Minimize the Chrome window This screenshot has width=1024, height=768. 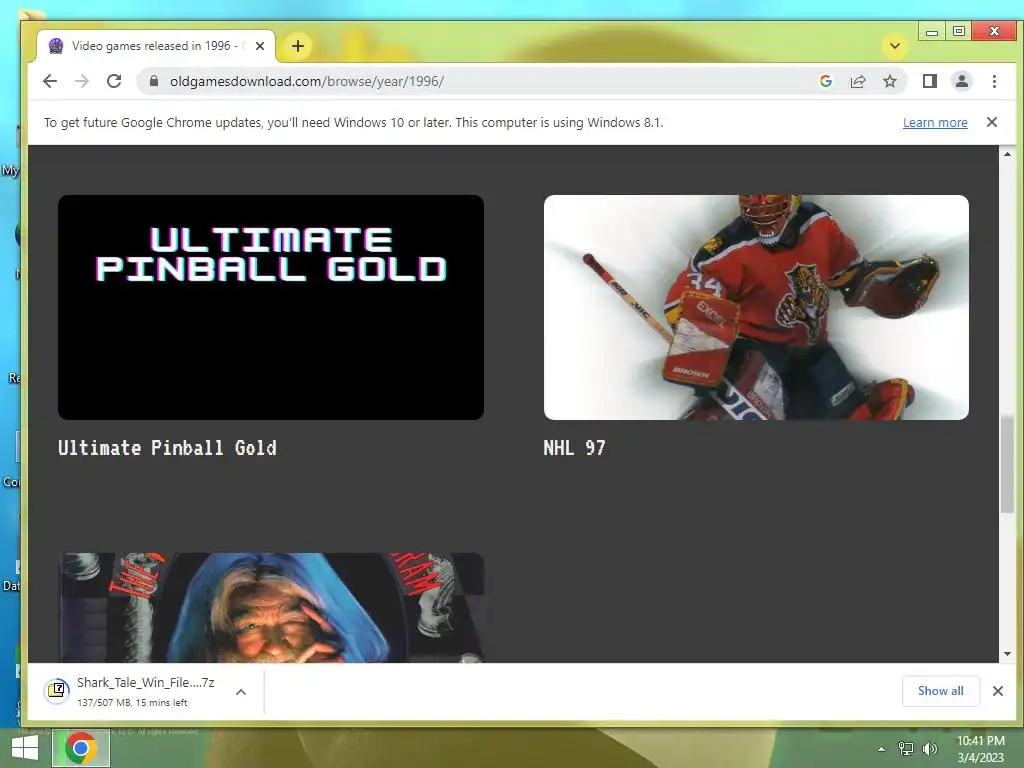932,31
